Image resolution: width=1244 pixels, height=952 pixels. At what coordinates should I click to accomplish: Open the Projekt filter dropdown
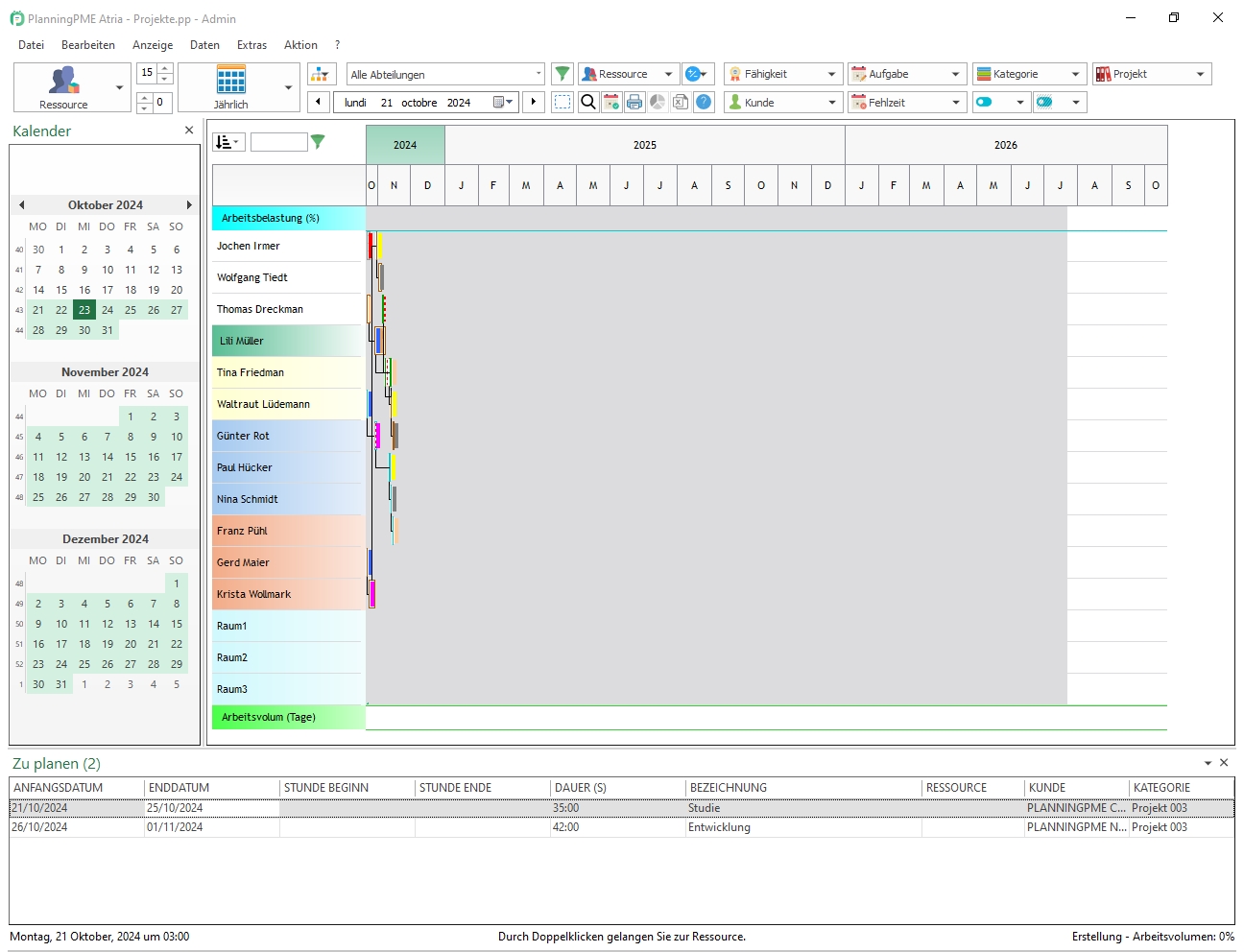point(1200,74)
